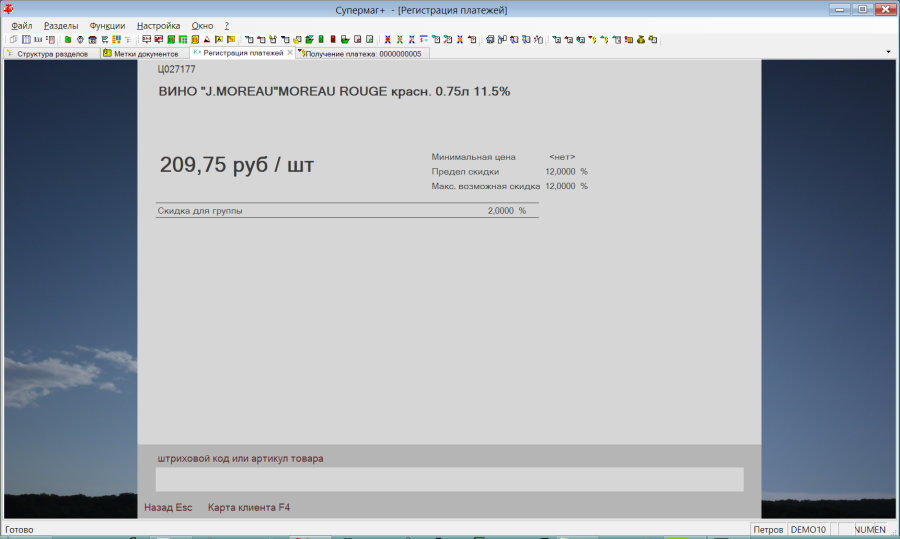Click the red triangle toolbar icon
The width and height of the screenshot is (900, 539).
(x=207, y=40)
